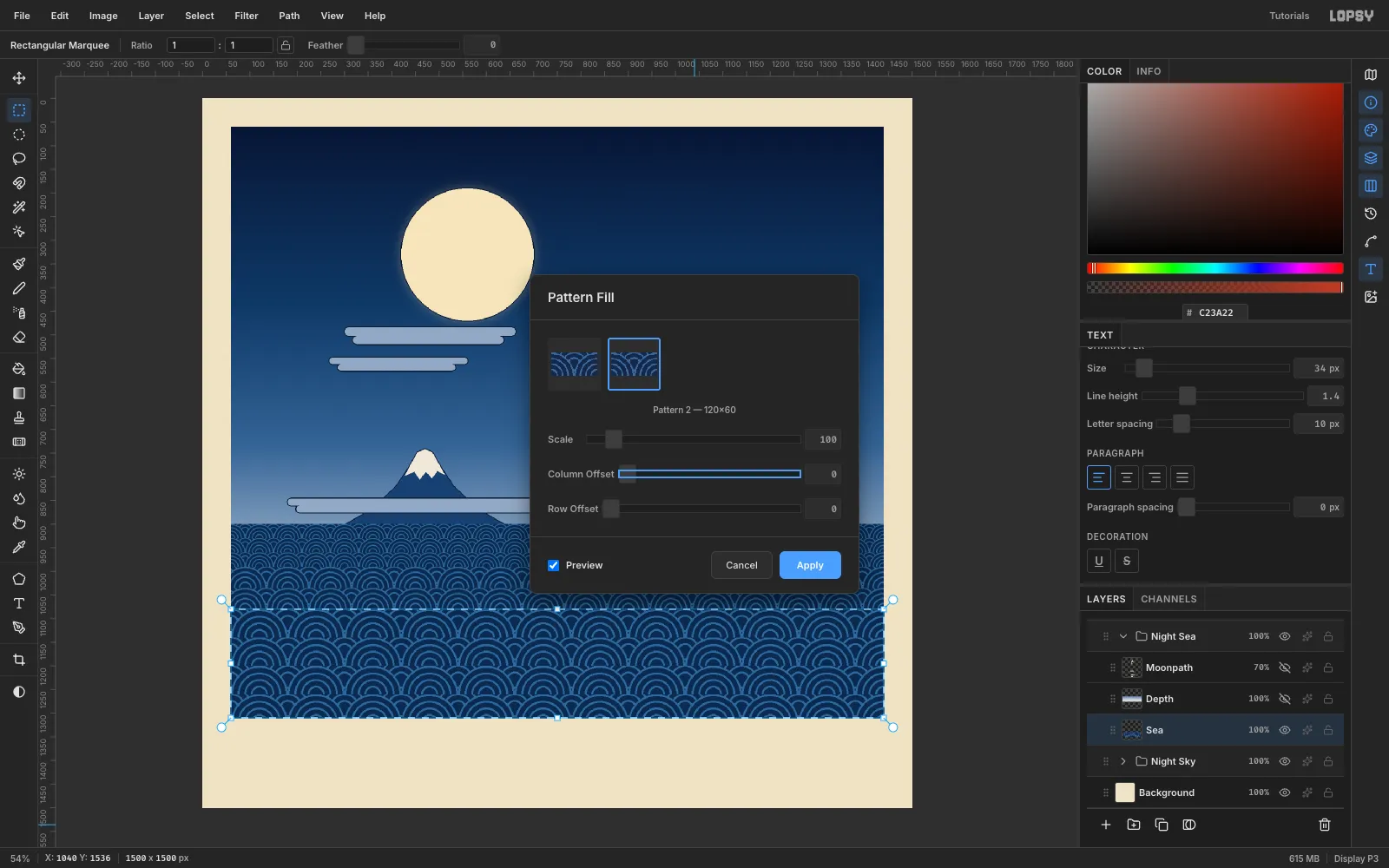Delete the selected layer with trash icon
This screenshot has height=868, width=1389.
pyautogui.click(x=1325, y=825)
